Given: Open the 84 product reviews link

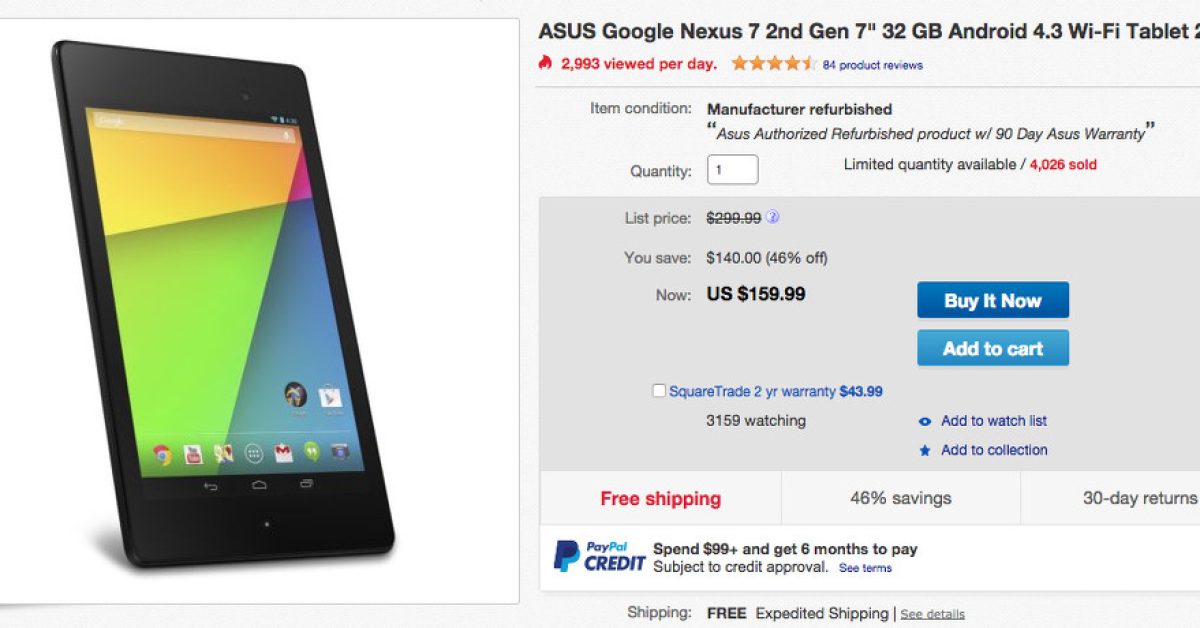Looking at the screenshot, I should point(872,65).
